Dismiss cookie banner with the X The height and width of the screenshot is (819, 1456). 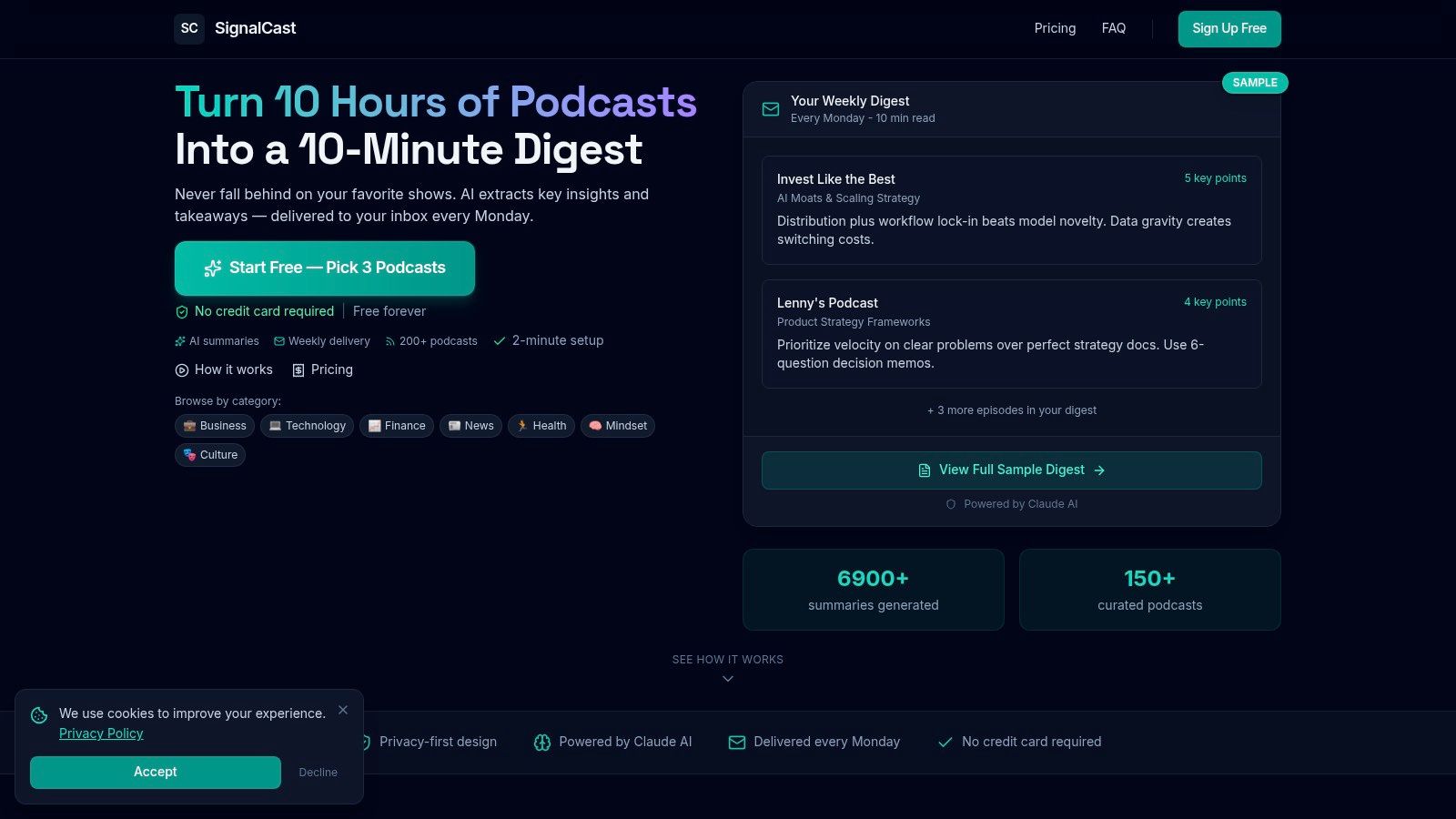343,710
